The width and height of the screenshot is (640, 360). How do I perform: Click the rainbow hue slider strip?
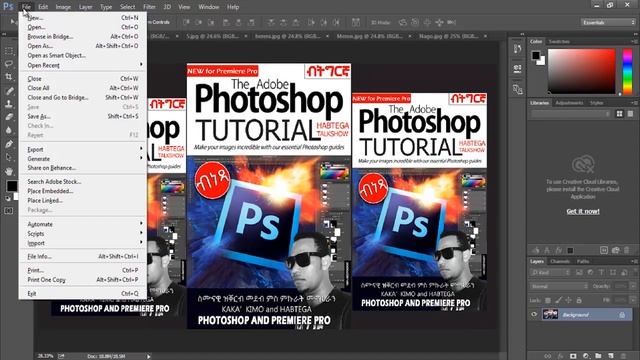[x=627, y=71]
